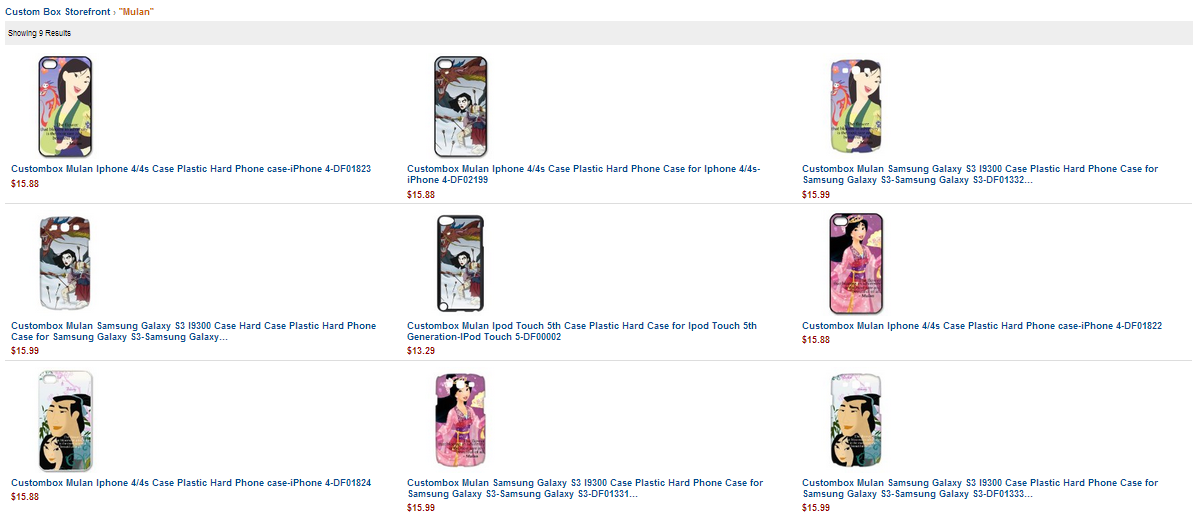Open the iPhone 4-DF01823 case thumbnail
This screenshot has height=519, width=1193.
pyautogui.click(x=65, y=107)
